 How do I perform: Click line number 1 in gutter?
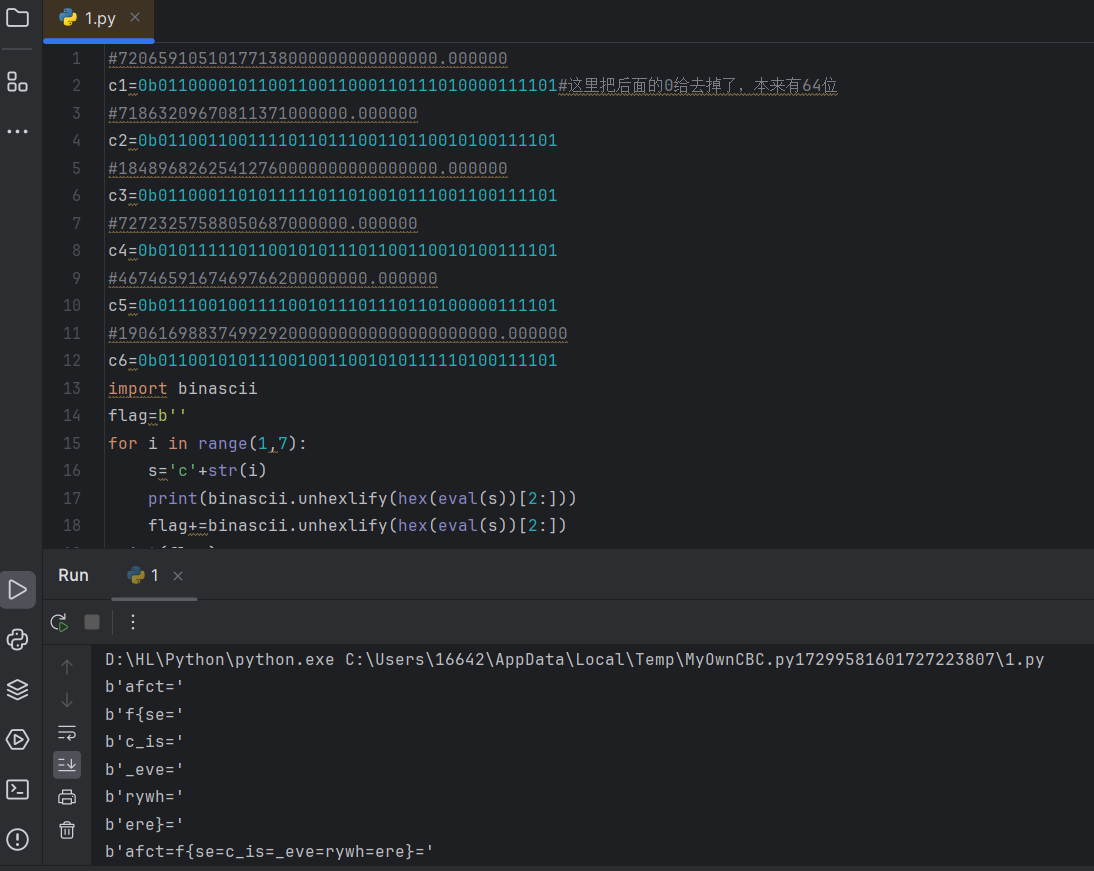click(77, 58)
